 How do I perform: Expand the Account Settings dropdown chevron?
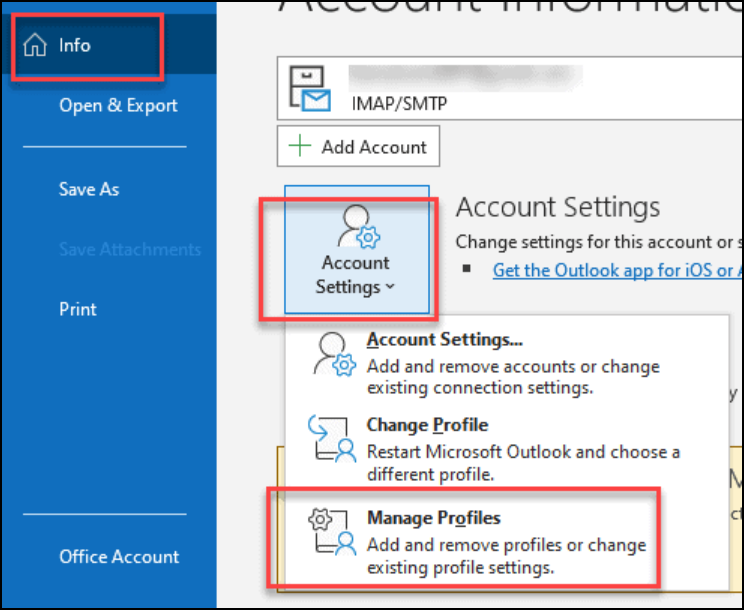[x=389, y=287]
